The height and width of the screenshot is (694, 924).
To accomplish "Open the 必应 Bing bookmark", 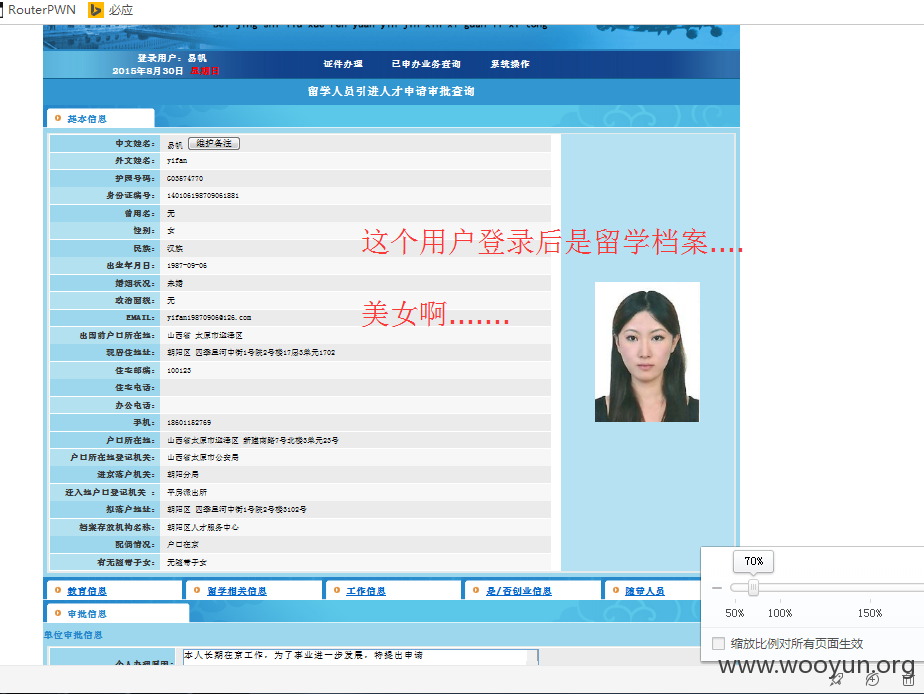I will coord(111,10).
